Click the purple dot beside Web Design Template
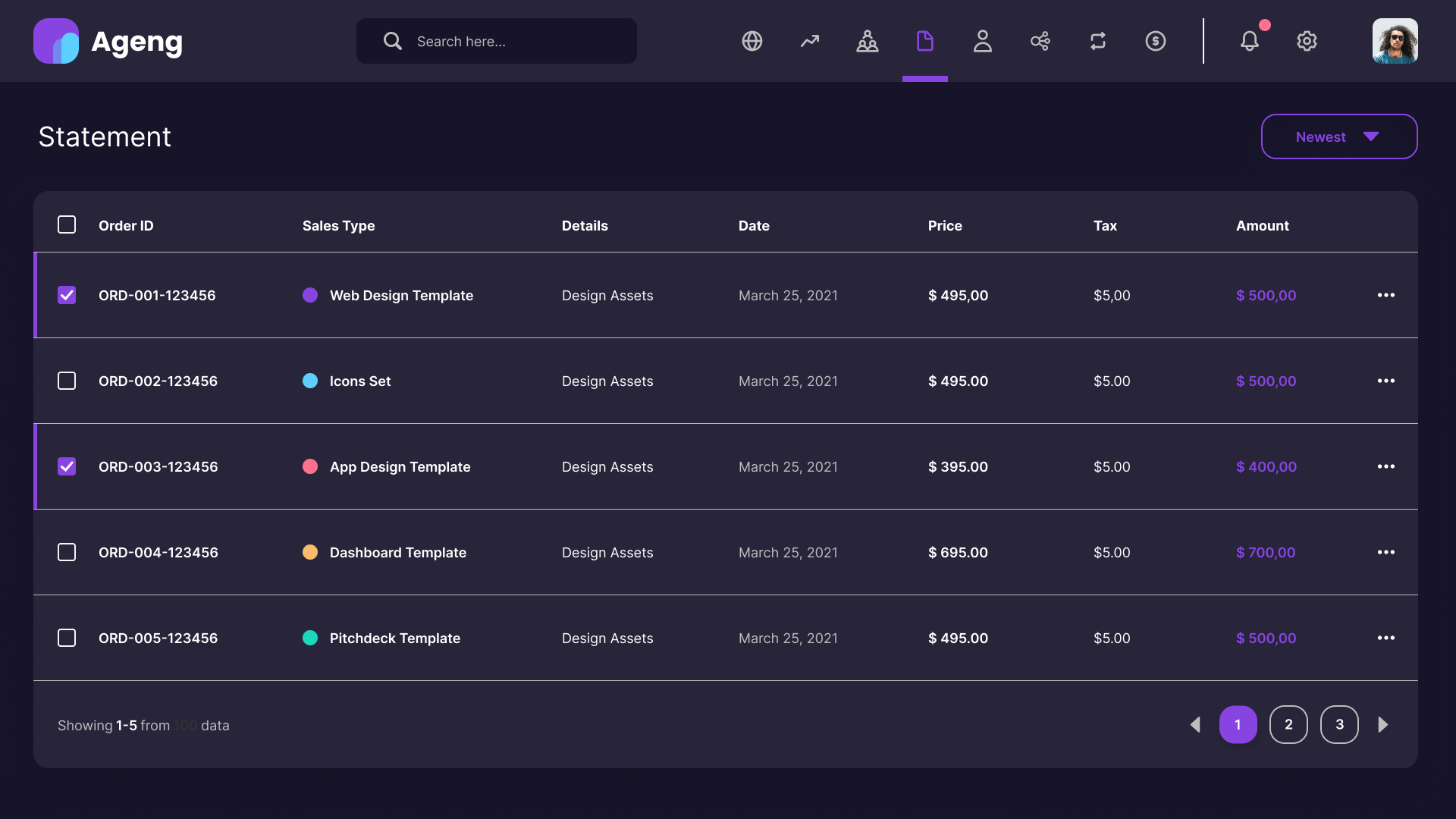This screenshot has height=819, width=1456. pos(310,295)
